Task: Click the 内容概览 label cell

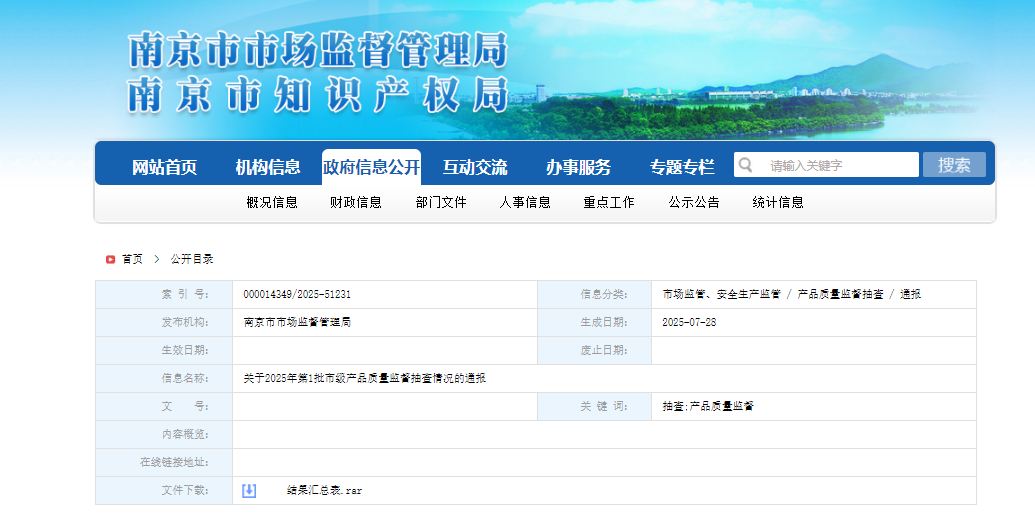Action: [x=164, y=435]
